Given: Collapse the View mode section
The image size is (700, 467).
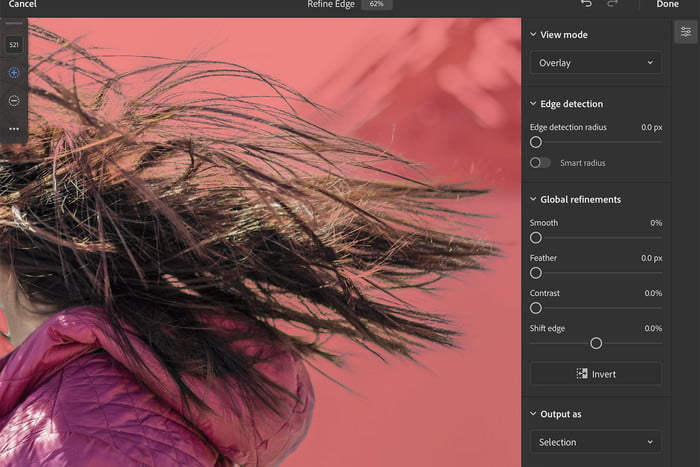Looking at the screenshot, I should 533,34.
